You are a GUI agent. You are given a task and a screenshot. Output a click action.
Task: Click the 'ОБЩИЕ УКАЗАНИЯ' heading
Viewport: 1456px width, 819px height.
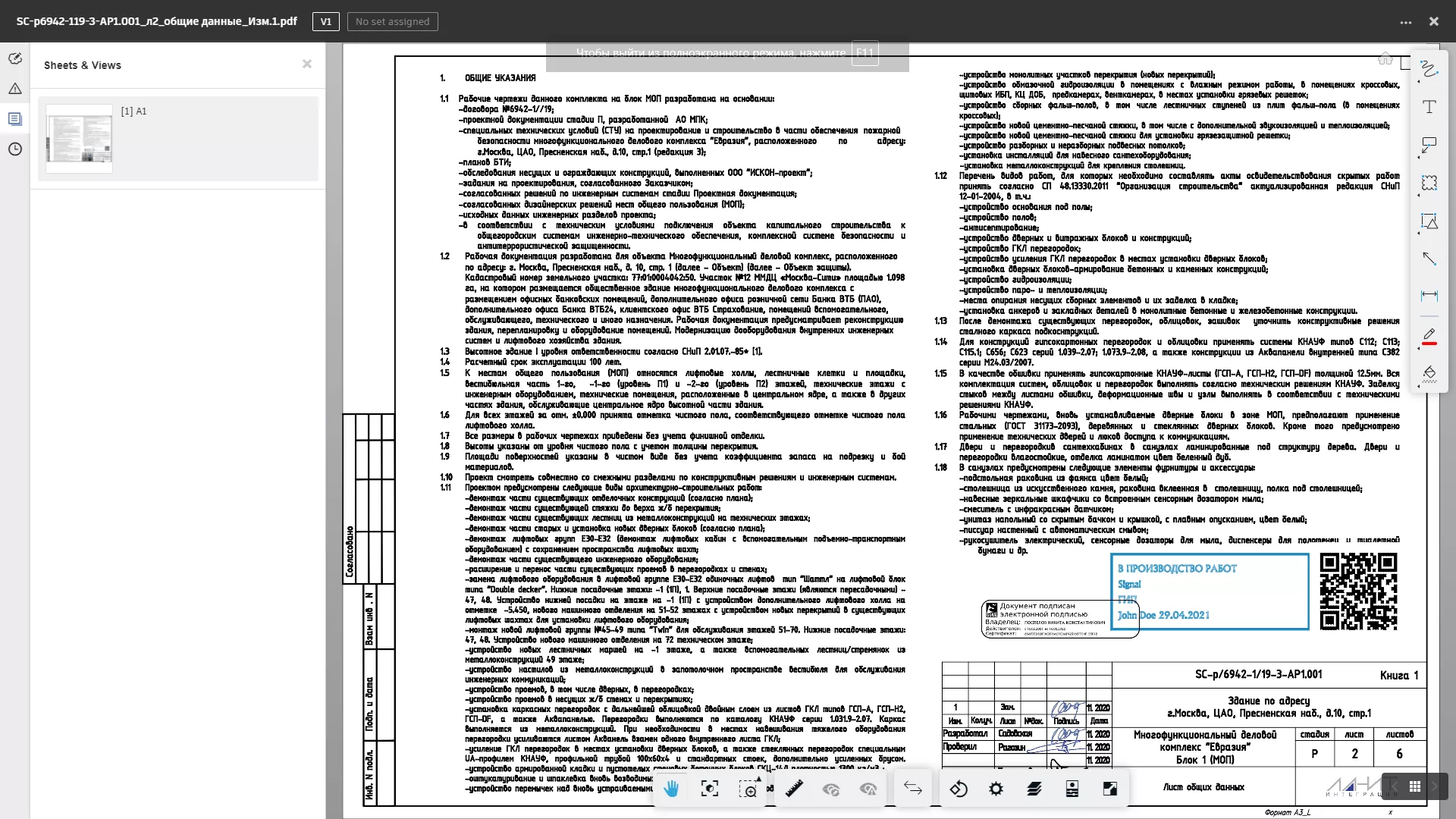coord(500,78)
